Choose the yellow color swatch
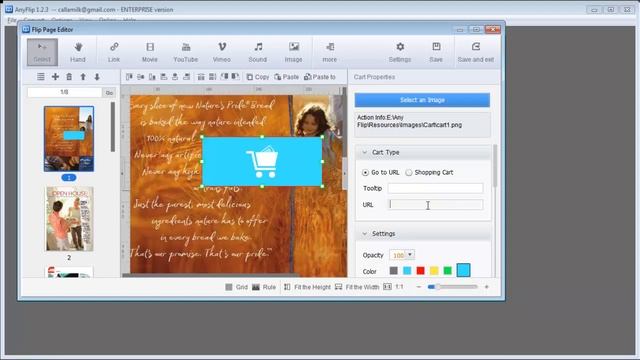 434,271
